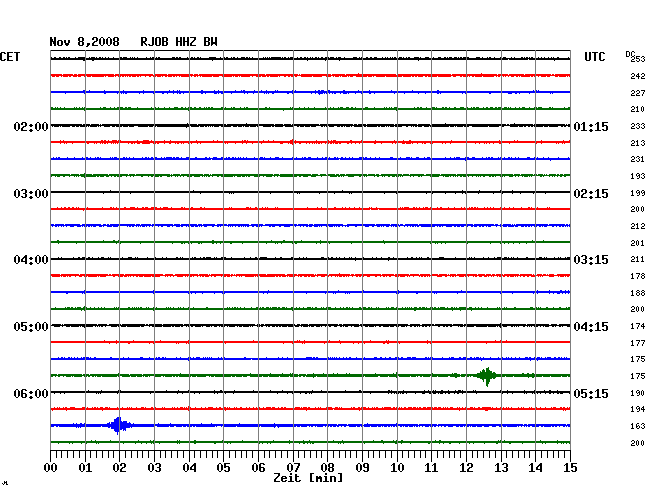This screenshot has height=494, width=650.
Task: Click the minute axis label "03"
Action: [154, 468]
